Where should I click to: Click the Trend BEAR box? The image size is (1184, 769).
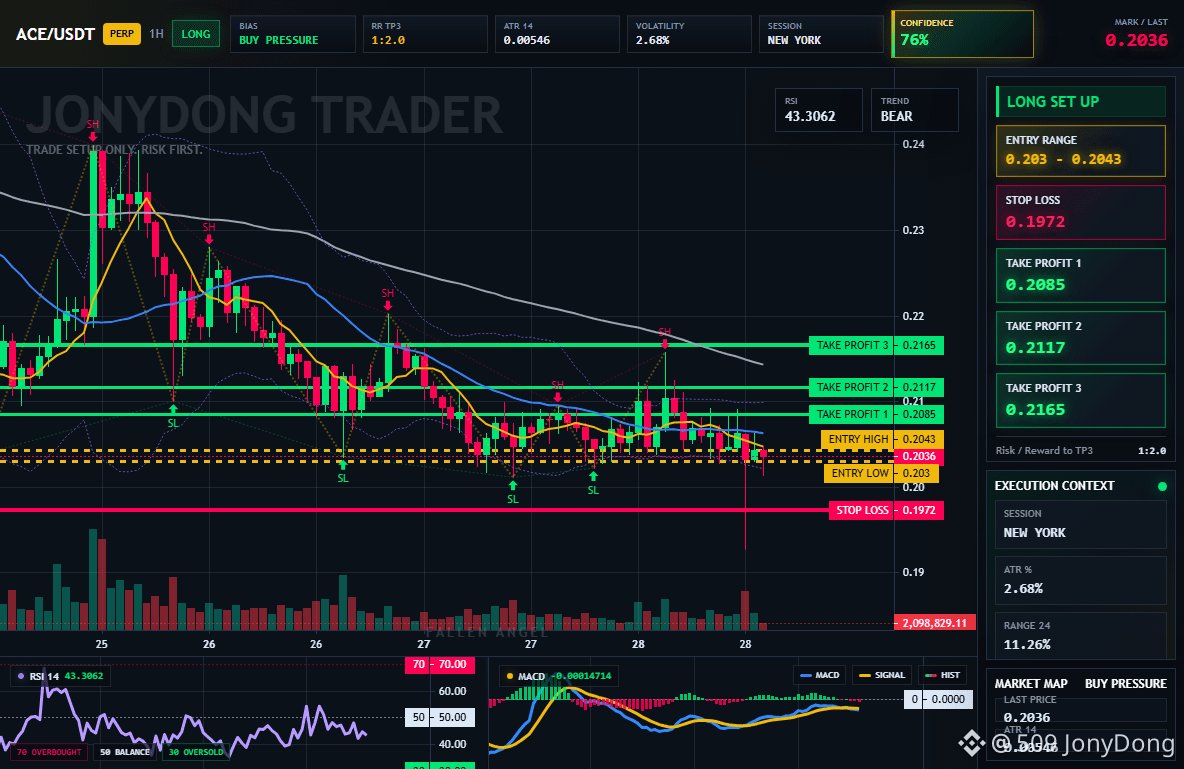pyautogui.click(x=915, y=110)
